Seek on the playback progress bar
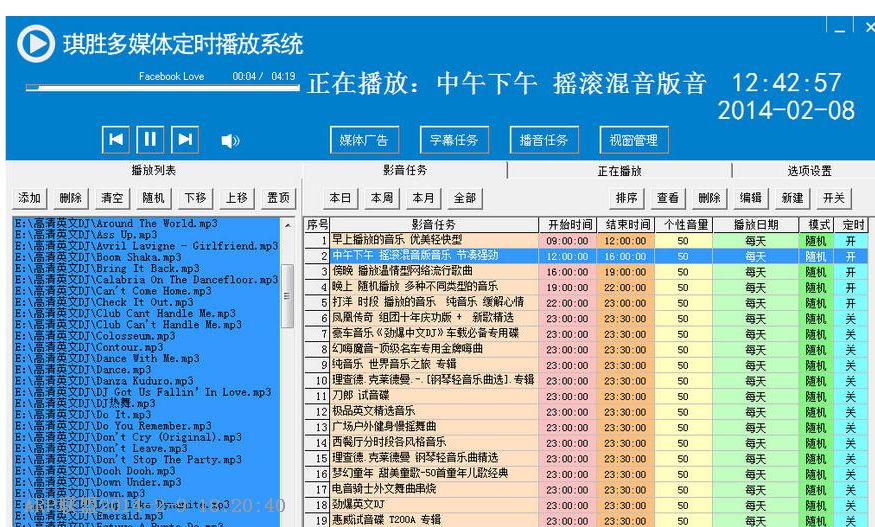Screen dimensions: 875x527 (x=162, y=88)
